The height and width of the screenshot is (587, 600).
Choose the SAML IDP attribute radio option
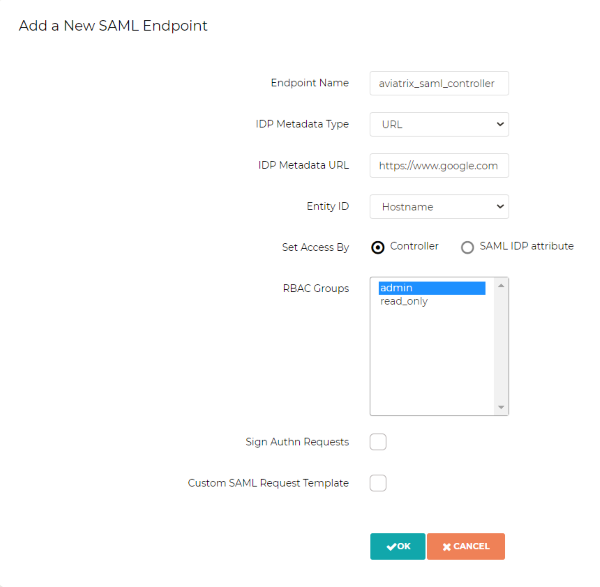(x=467, y=247)
